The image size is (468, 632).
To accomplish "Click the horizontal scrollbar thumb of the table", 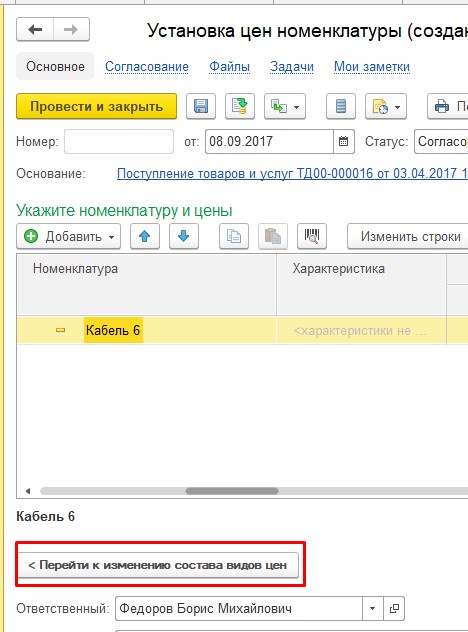I will [232, 491].
